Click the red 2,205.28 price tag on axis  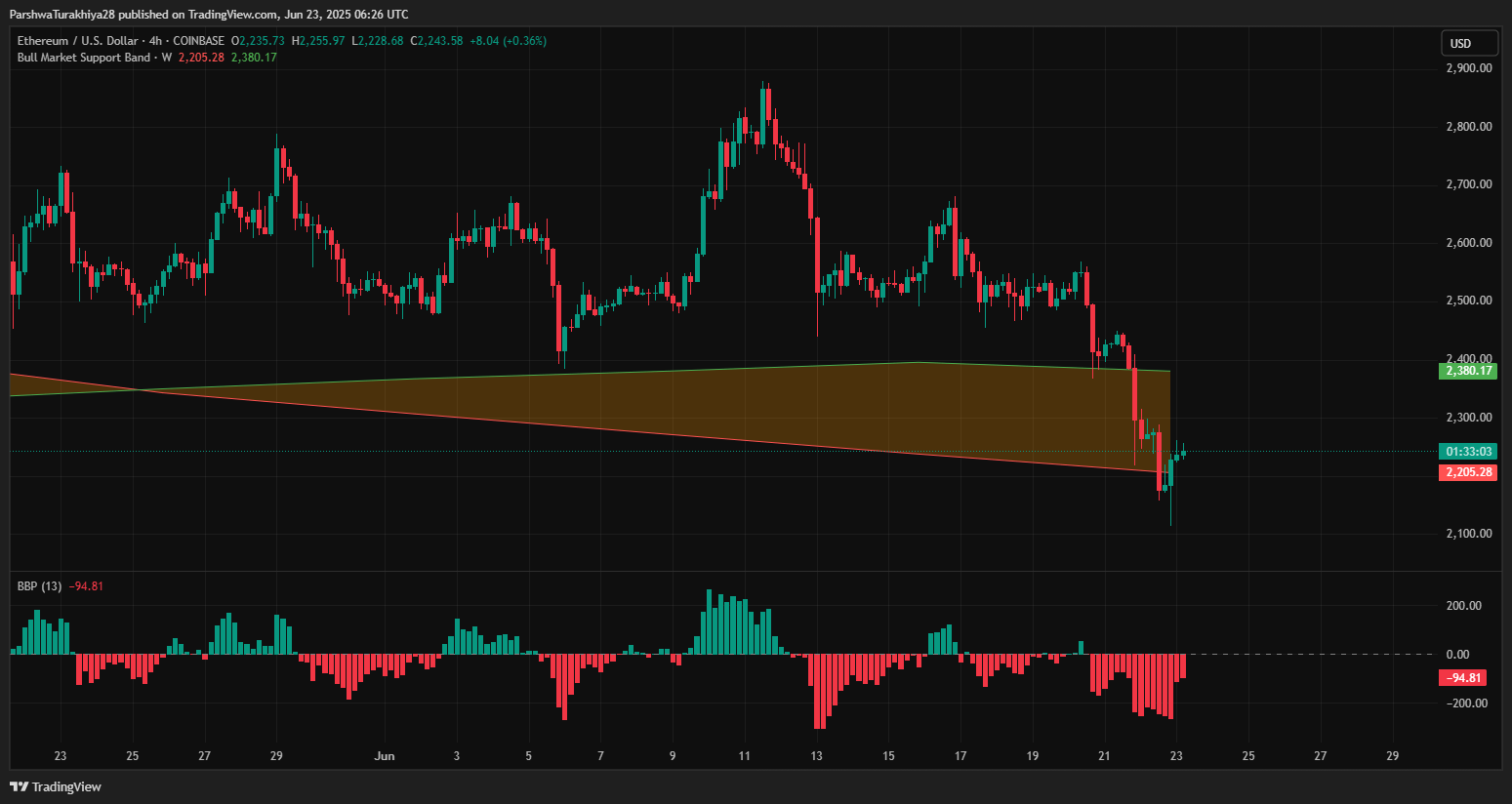pyautogui.click(x=1466, y=472)
